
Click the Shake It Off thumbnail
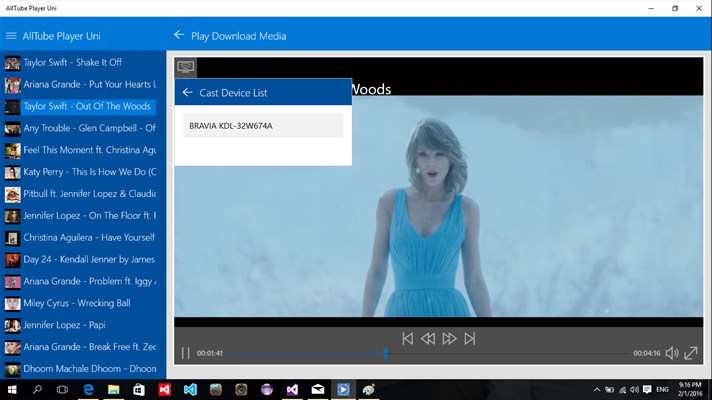13,63
